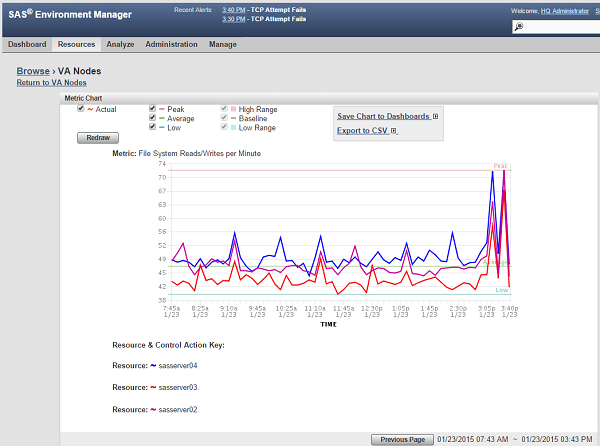Viewport: 600px width, 446px height.
Task: Click the sasserver02 resource name
Action: point(179,410)
